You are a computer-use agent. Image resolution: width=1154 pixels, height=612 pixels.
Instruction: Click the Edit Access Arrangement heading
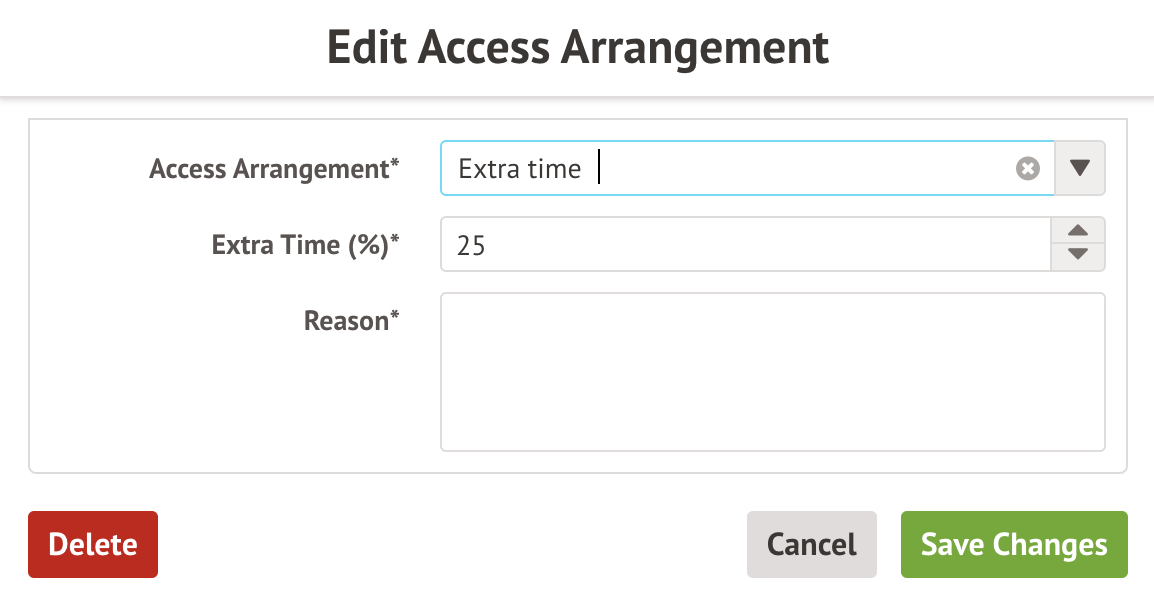click(578, 48)
